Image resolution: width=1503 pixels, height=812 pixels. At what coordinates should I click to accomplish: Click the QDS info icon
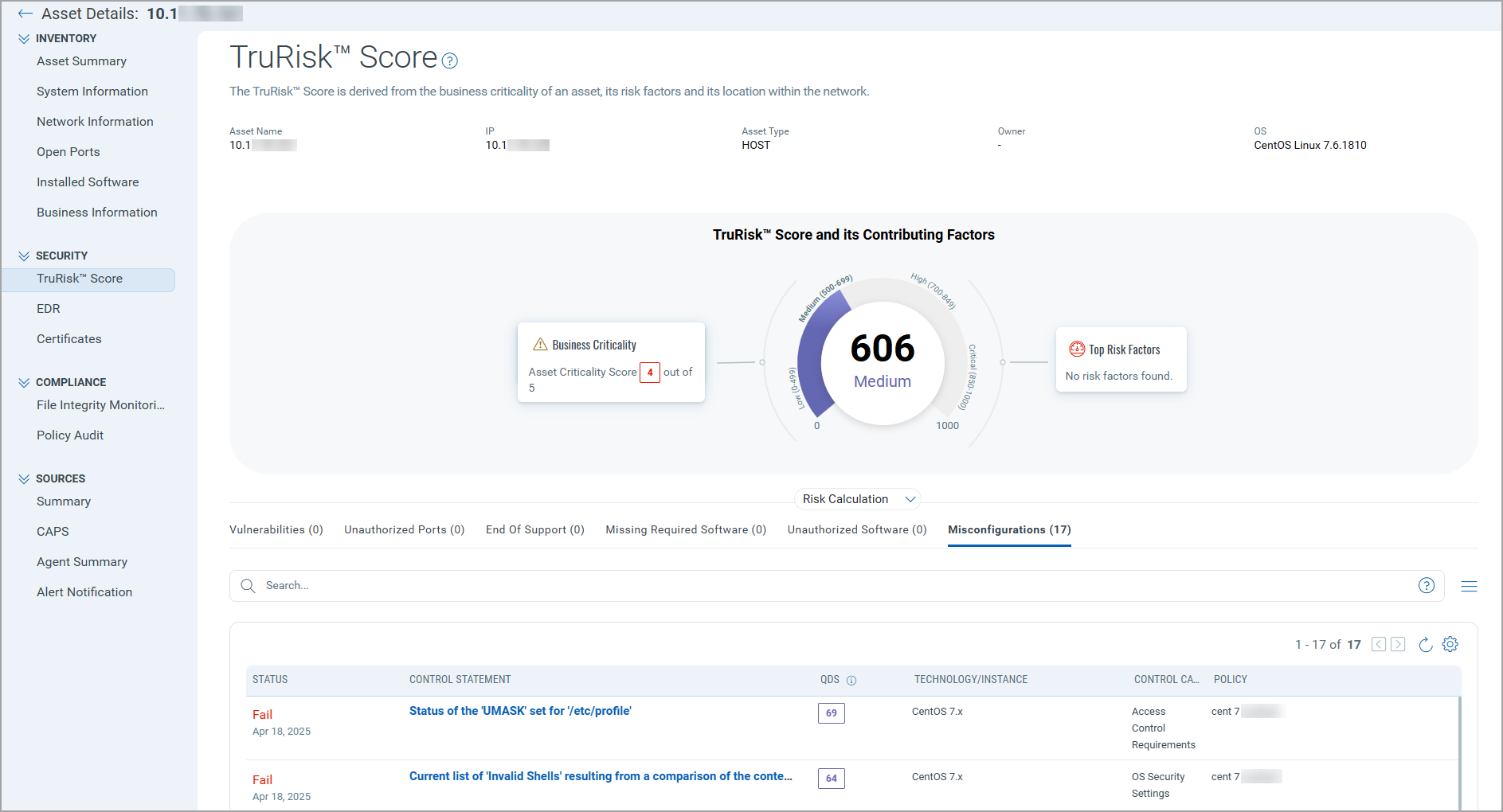click(x=851, y=681)
